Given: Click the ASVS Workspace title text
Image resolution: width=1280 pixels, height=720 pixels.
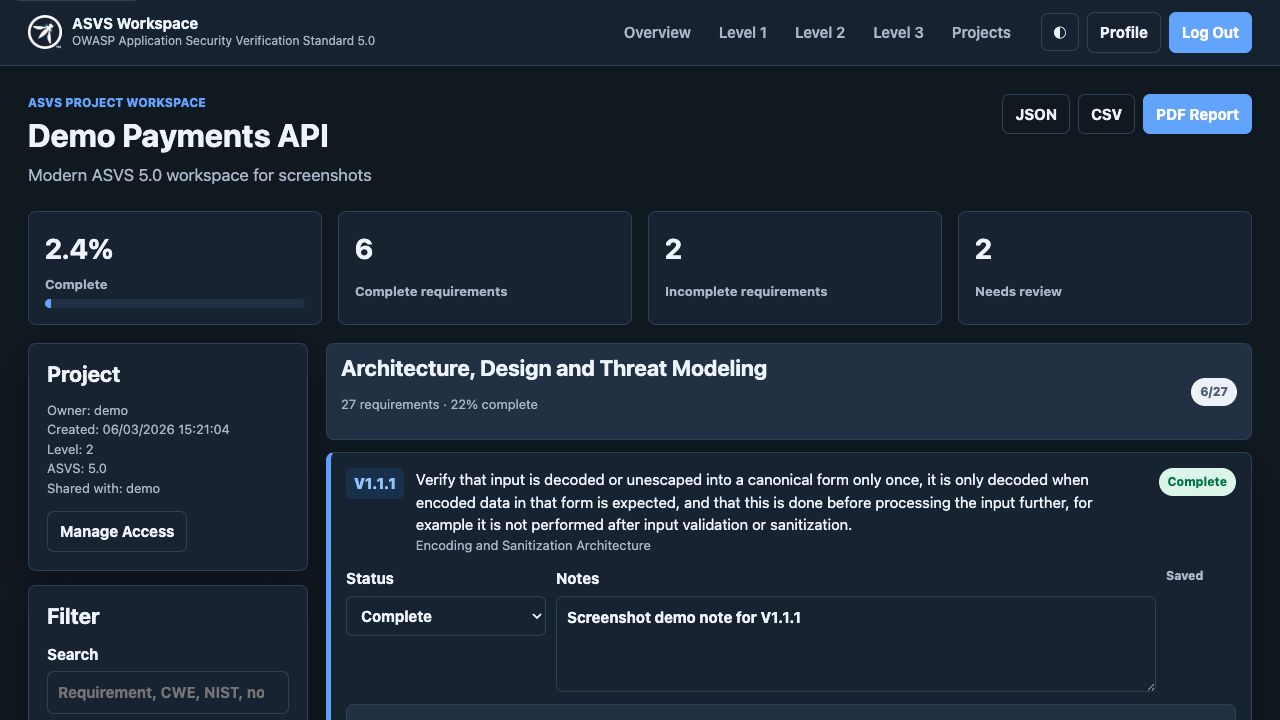Looking at the screenshot, I should [x=135, y=23].
